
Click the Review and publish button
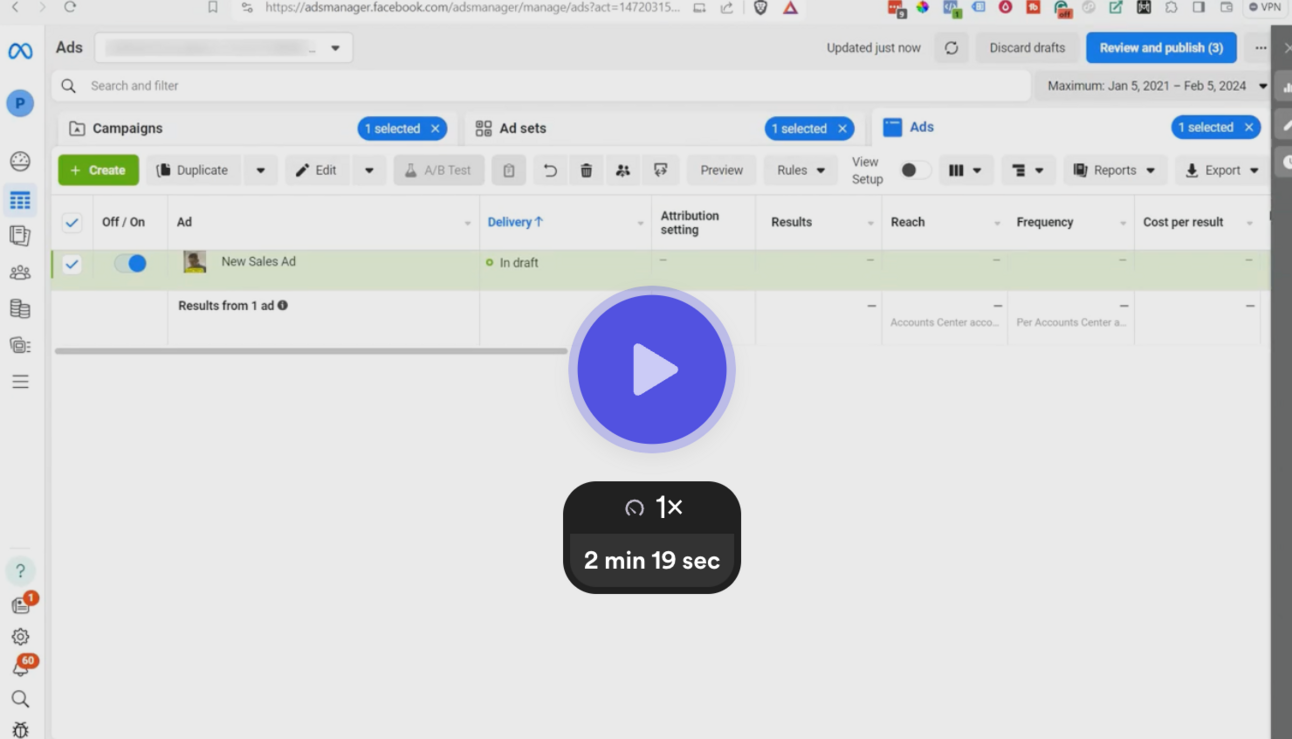pos(1161,47)
